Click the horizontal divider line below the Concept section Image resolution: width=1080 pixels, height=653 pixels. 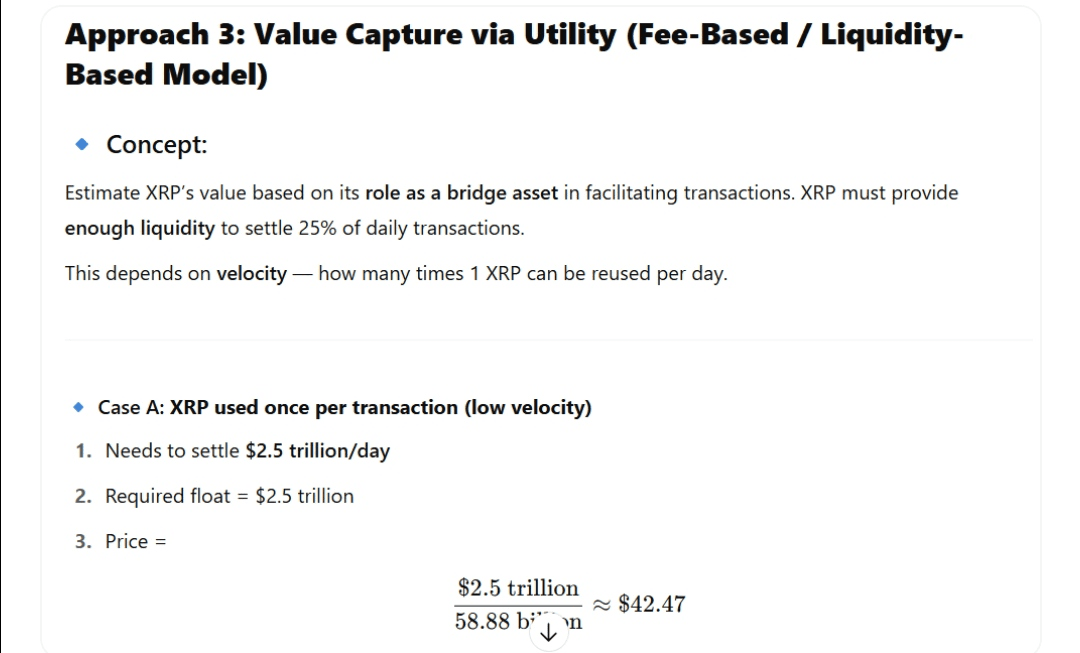click(x=548, y=340)
